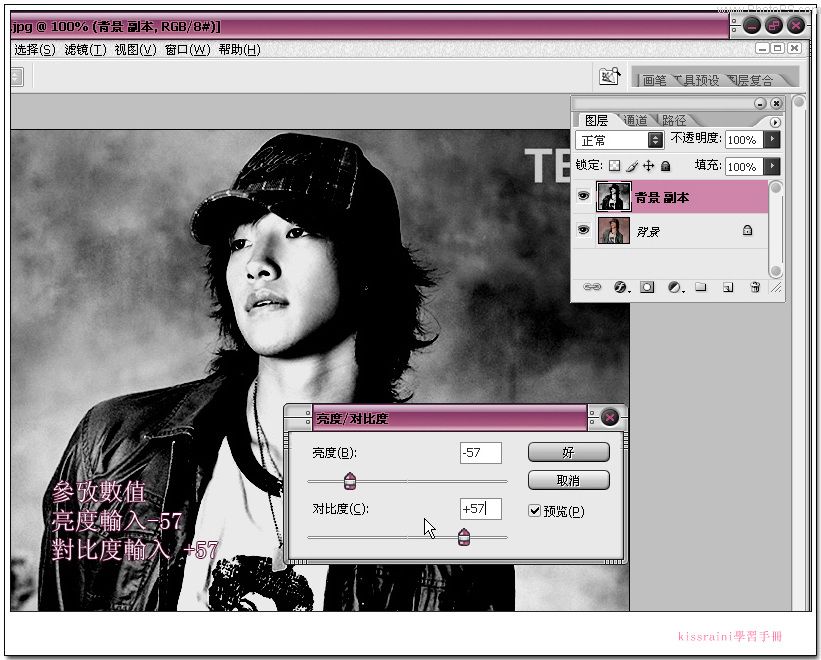Select the 背景 layer thumbnail
The width and height of the screenshot is (821, 660).
614,231
